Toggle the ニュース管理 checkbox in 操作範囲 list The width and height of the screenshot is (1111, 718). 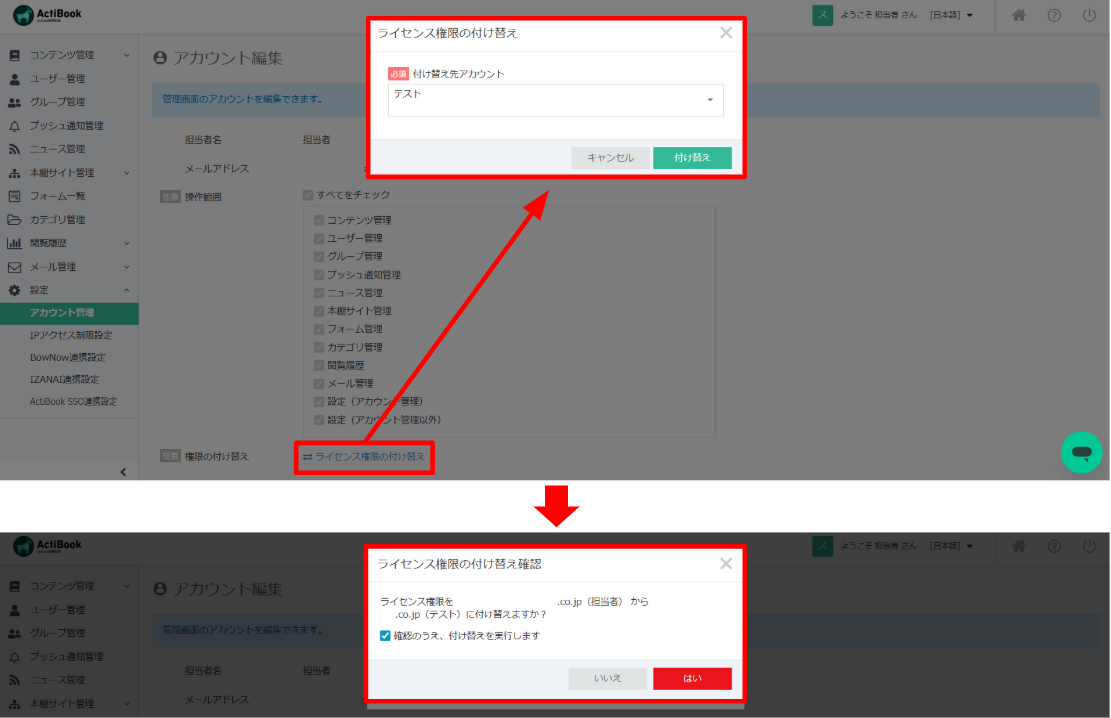(x=319, y=293)
